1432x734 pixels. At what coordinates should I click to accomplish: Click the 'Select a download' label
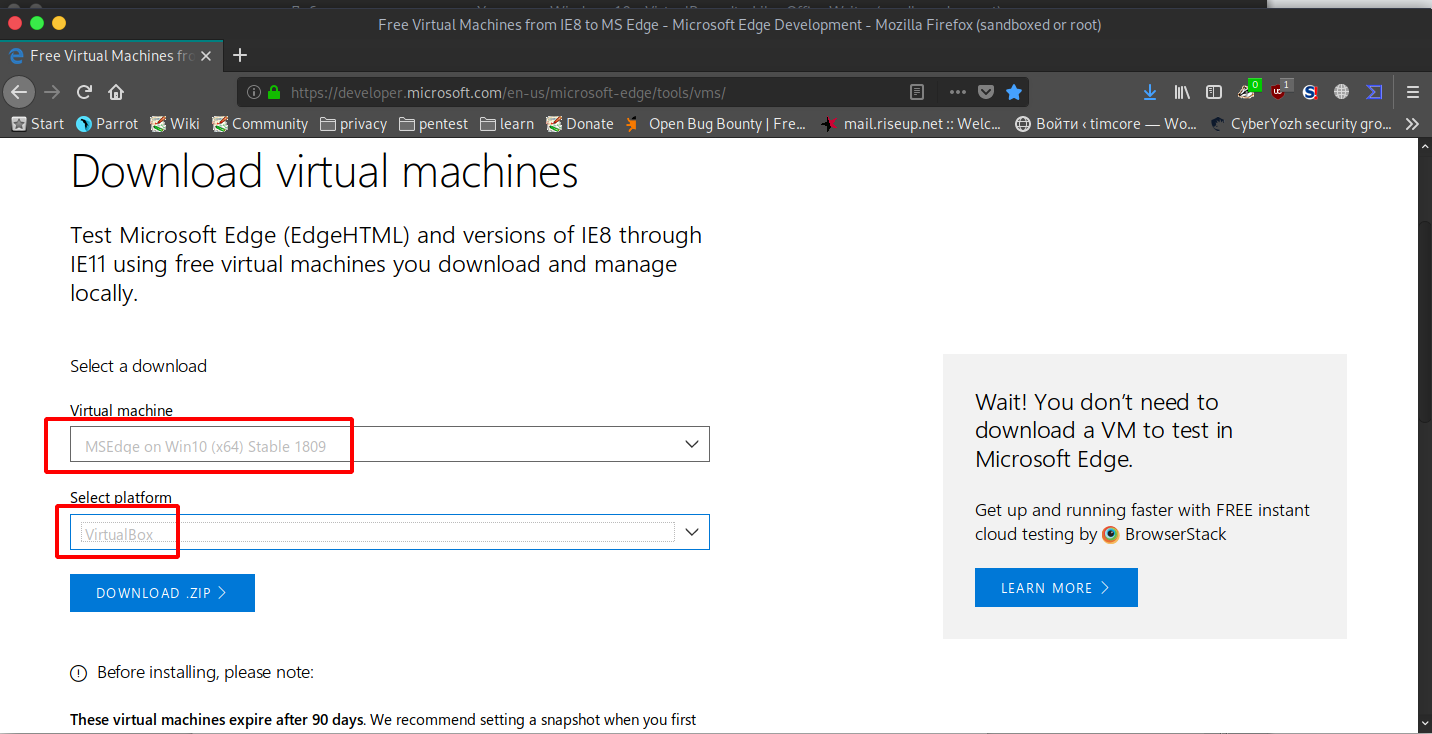tap(138, 366)
